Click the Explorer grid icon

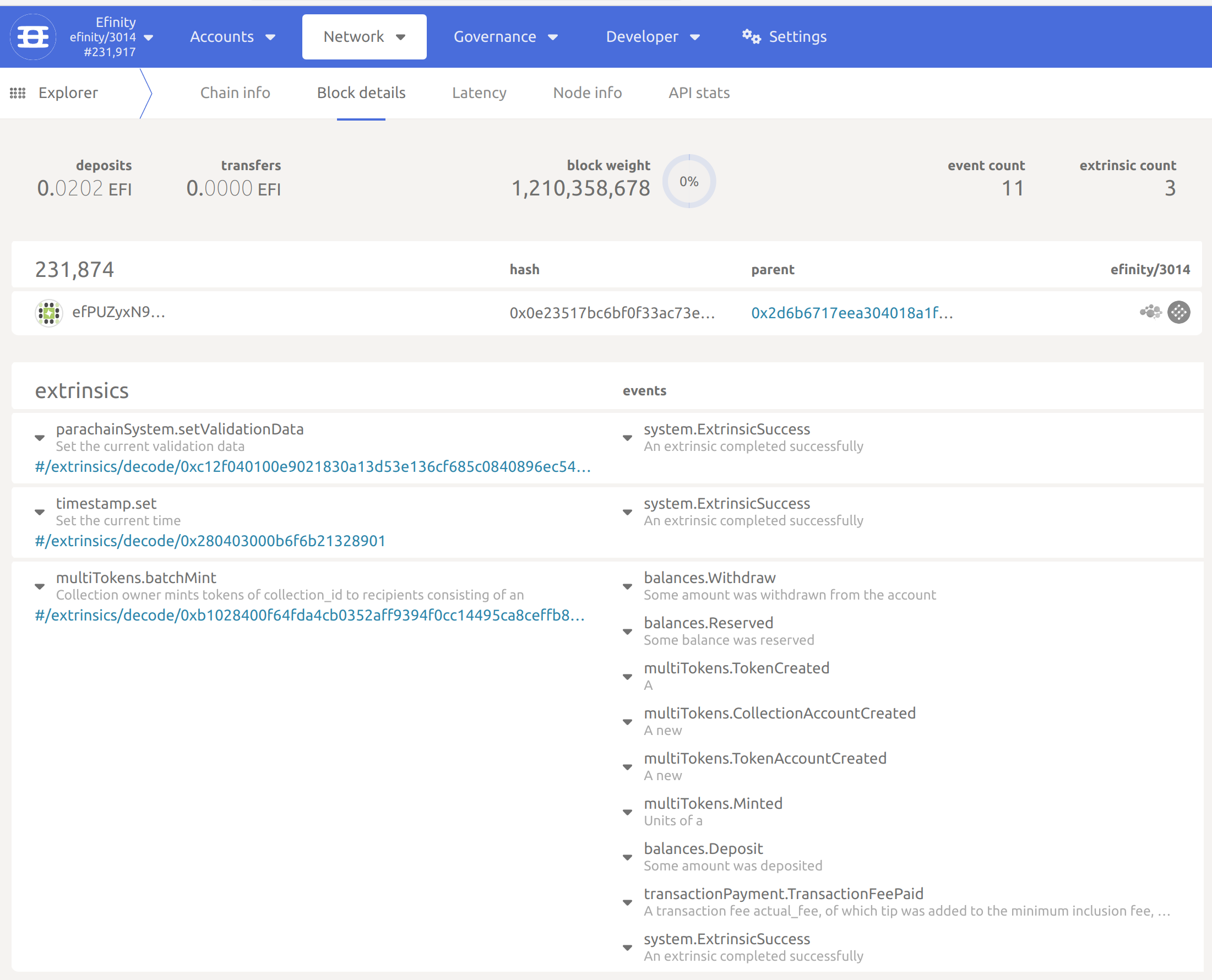point(18,93)
